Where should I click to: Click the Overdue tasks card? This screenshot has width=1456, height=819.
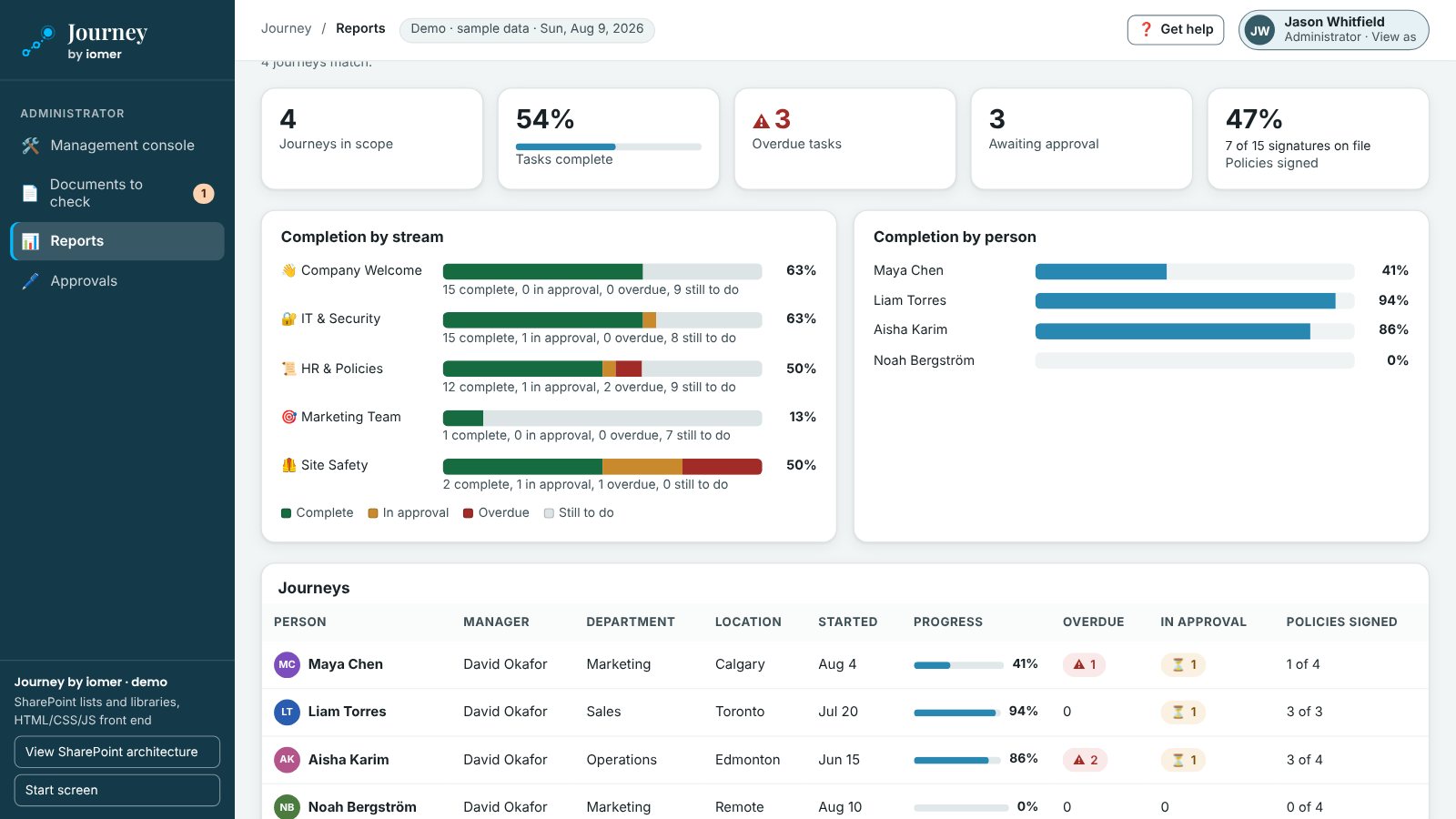[x=845, y=138]
